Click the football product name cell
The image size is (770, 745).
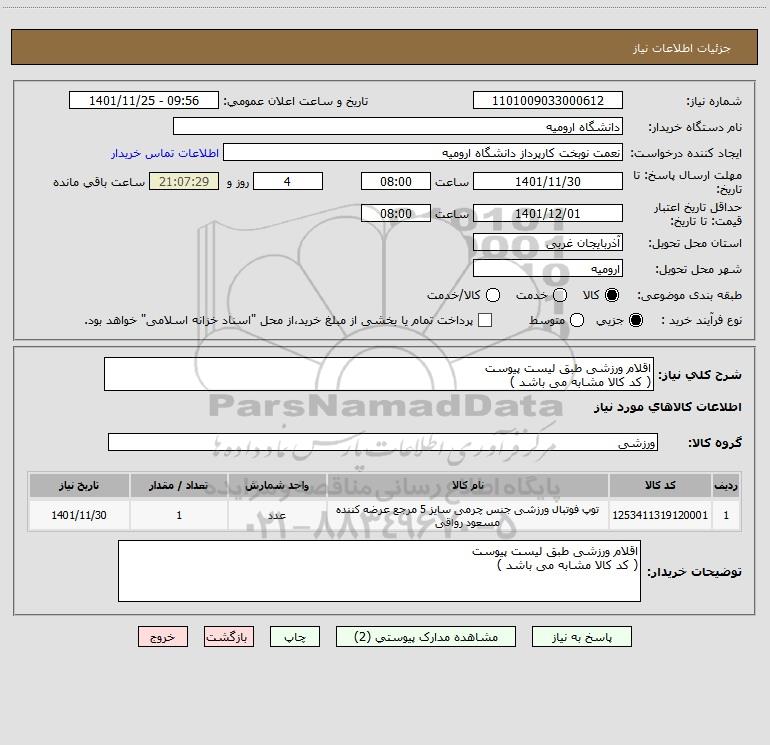click(468, 516)
